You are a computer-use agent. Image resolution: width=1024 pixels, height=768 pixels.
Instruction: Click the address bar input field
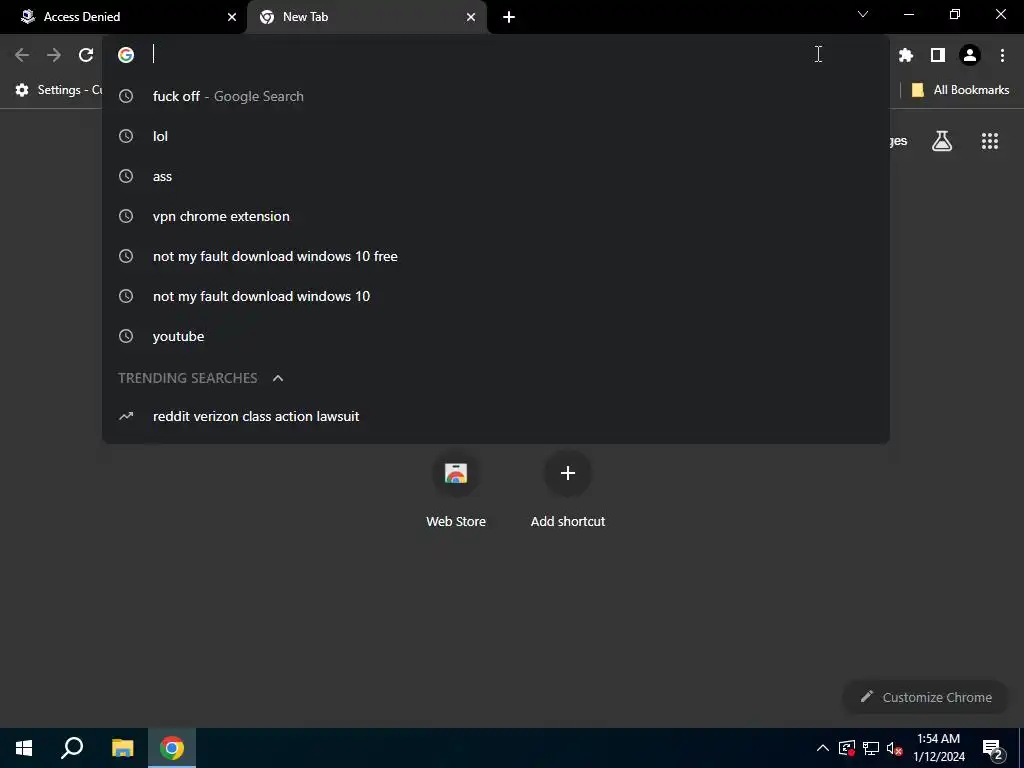[496, 55]
